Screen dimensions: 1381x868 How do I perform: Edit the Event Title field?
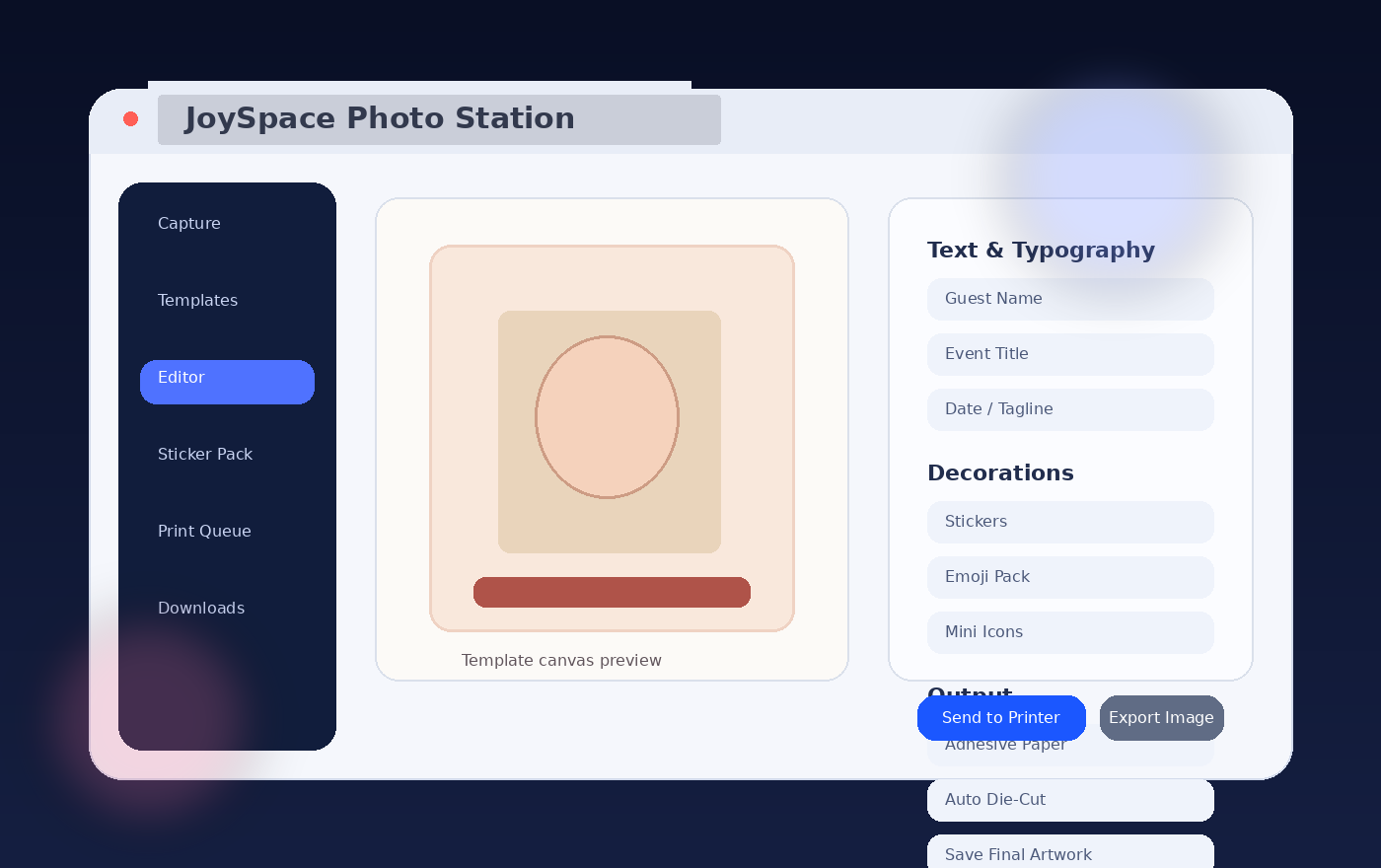click(x=1070, y=354)
